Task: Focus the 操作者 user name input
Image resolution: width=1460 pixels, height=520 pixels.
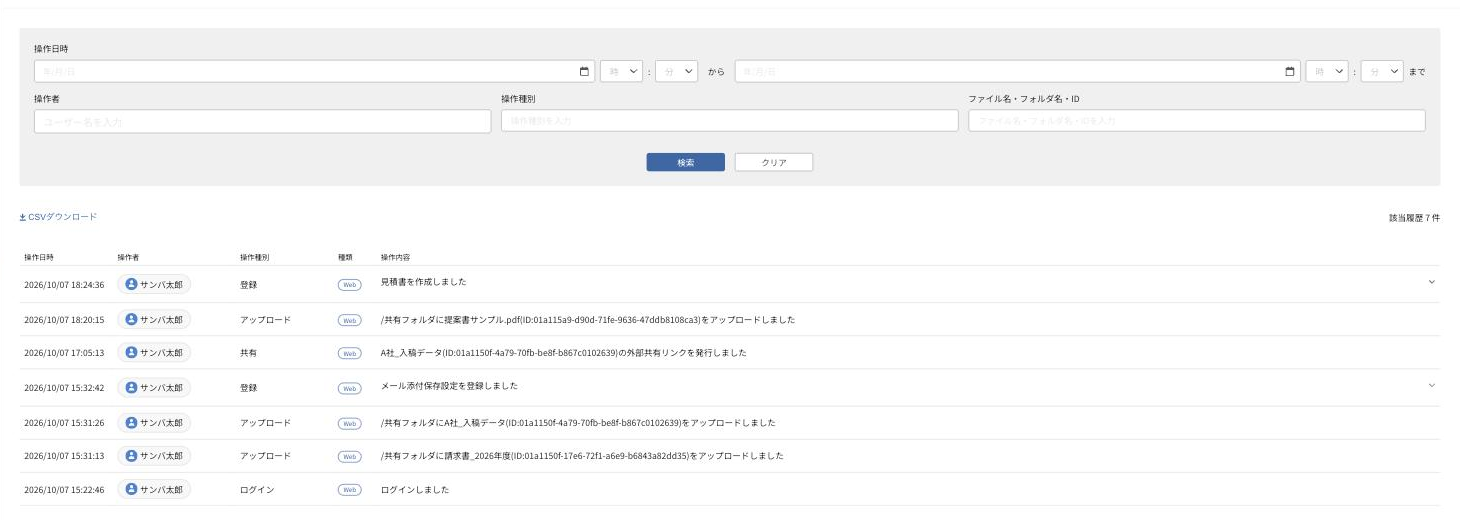Action: (262, 121)
